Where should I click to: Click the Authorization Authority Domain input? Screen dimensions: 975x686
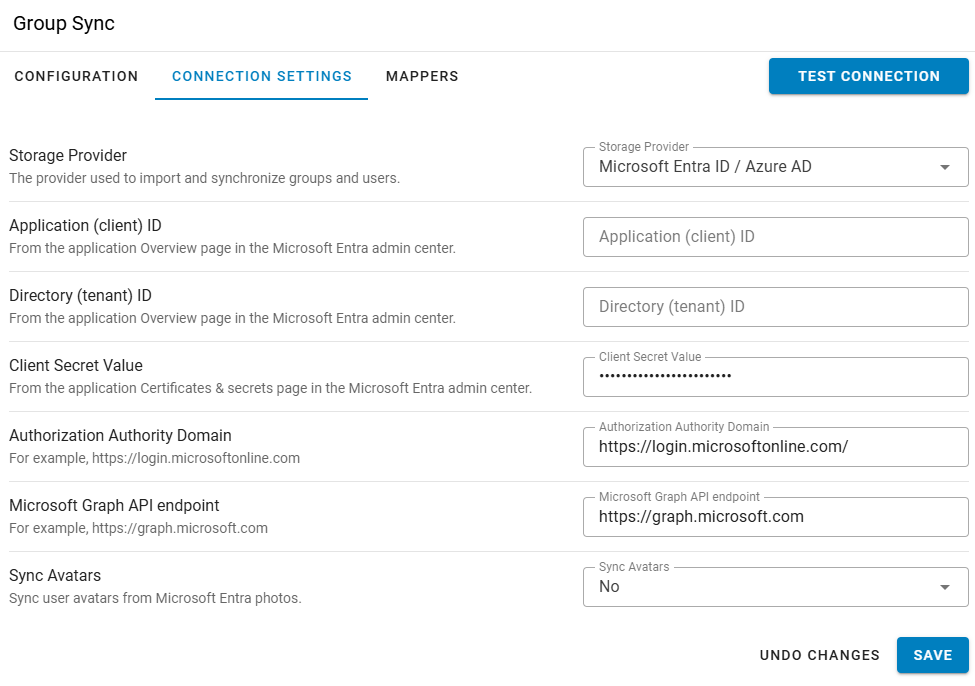775,447
